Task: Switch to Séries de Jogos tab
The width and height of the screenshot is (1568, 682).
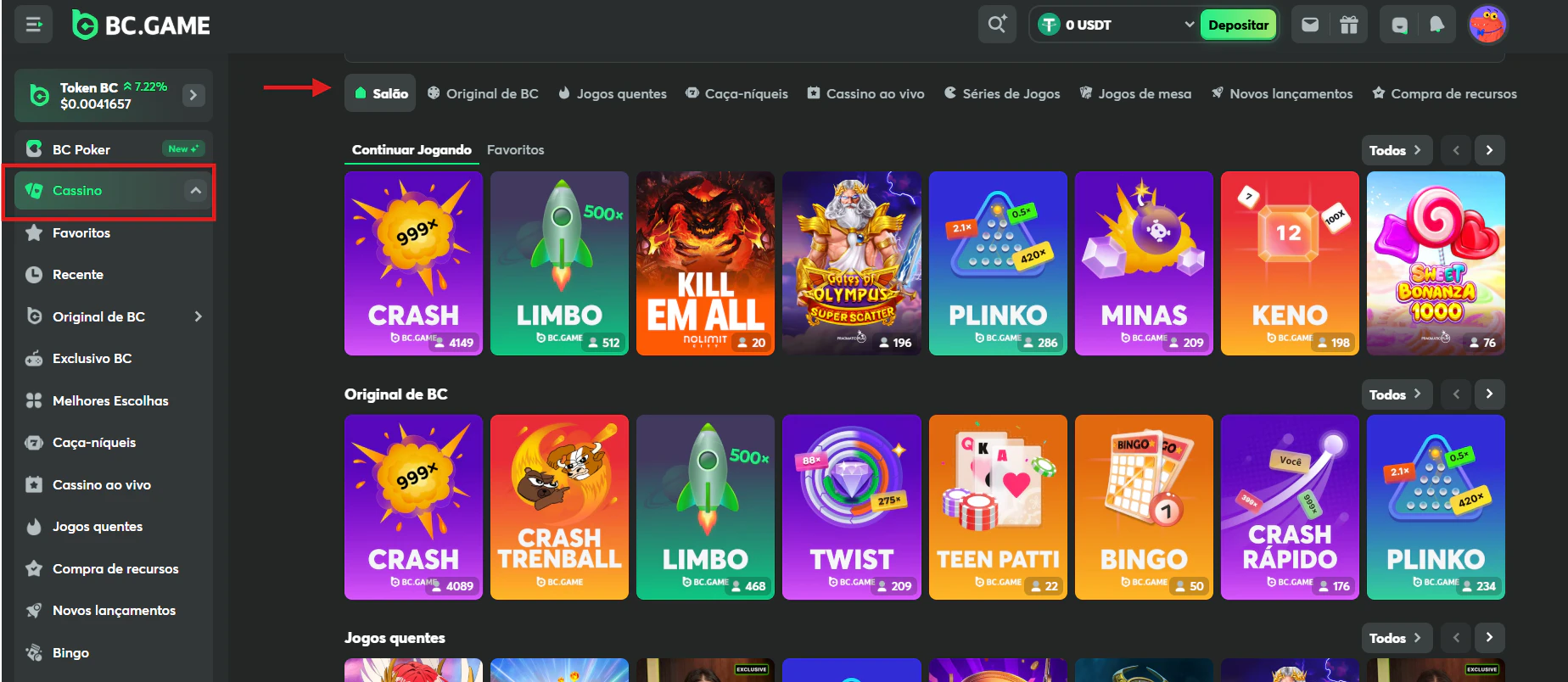Action: [x=1002, y=93]
